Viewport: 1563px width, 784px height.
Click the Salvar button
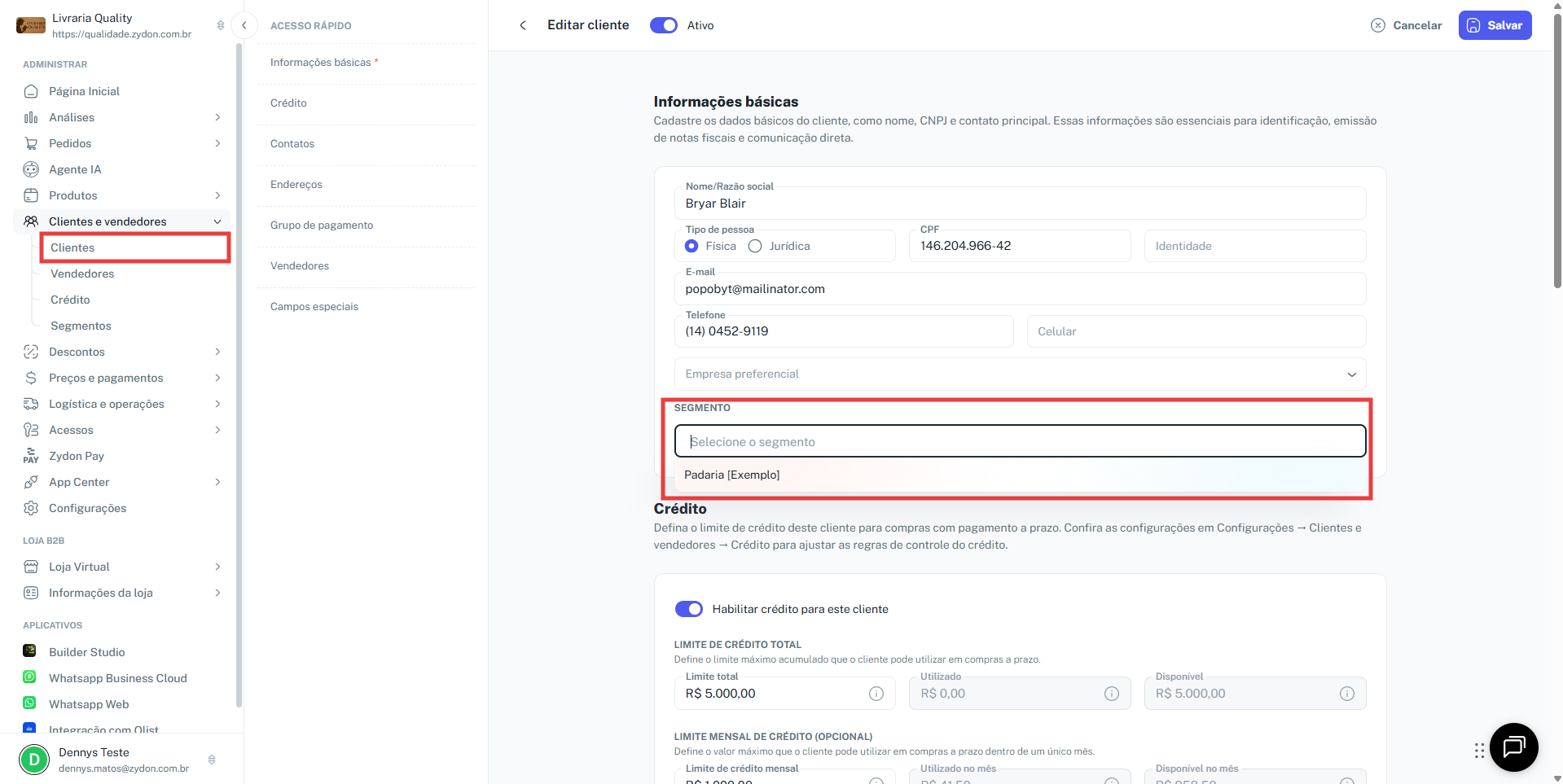tap(1495, 25)
